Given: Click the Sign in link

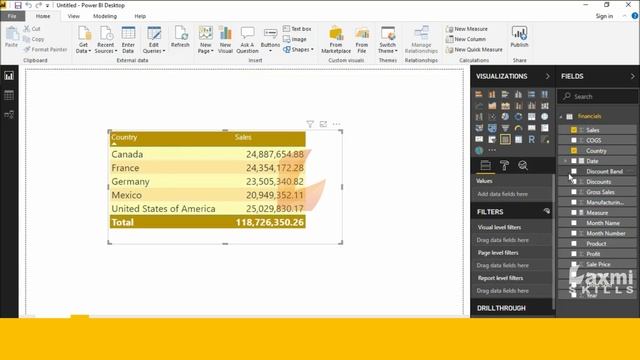Looking at the screenshot, I should [x=604, y=16].
